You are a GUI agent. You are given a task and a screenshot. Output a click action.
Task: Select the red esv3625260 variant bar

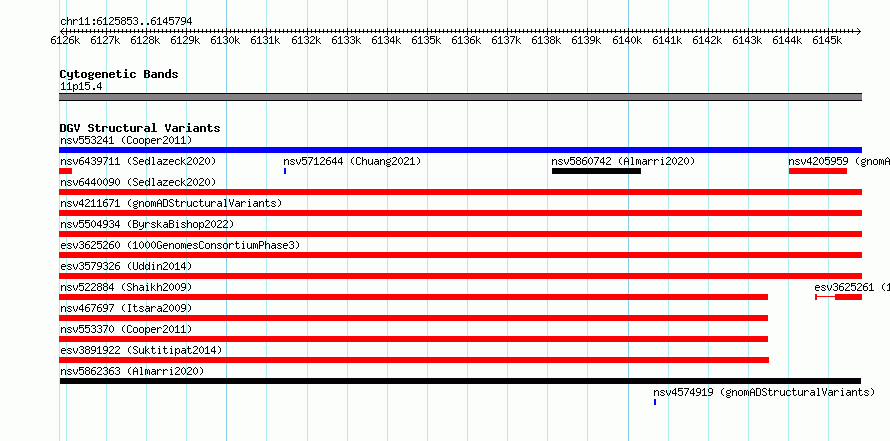(460, 255)
